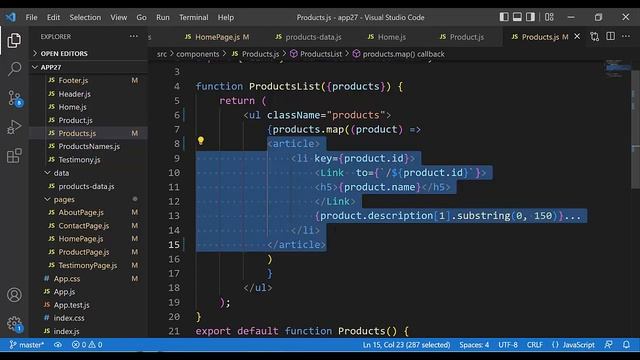Open the Manage gear icon
Screen dimensions: 640x360
[15, 324]
